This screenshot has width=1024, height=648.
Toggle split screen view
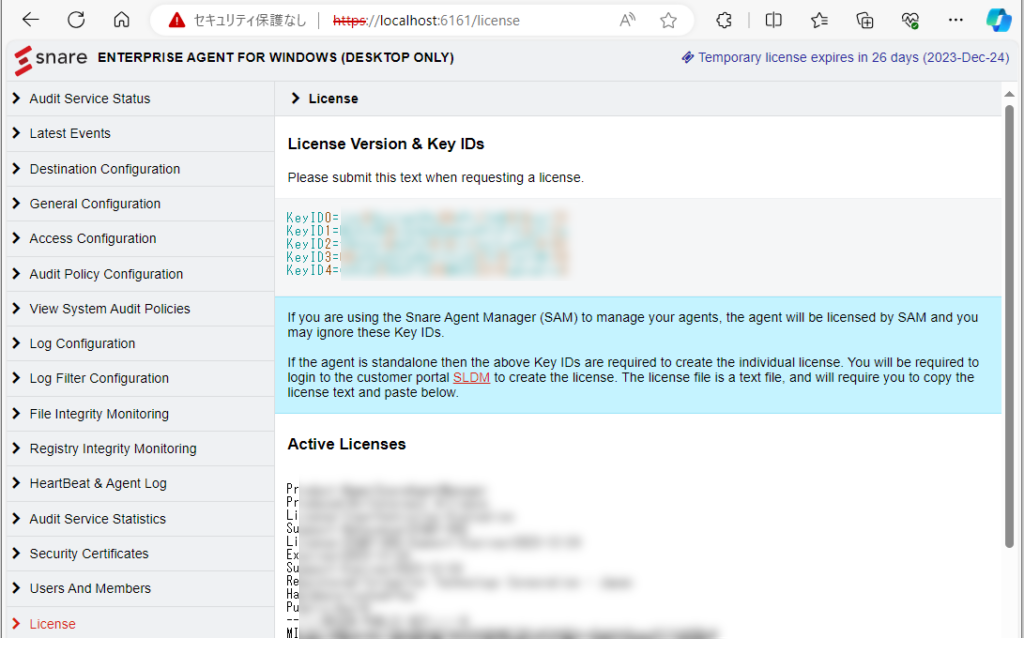(773, 20)
